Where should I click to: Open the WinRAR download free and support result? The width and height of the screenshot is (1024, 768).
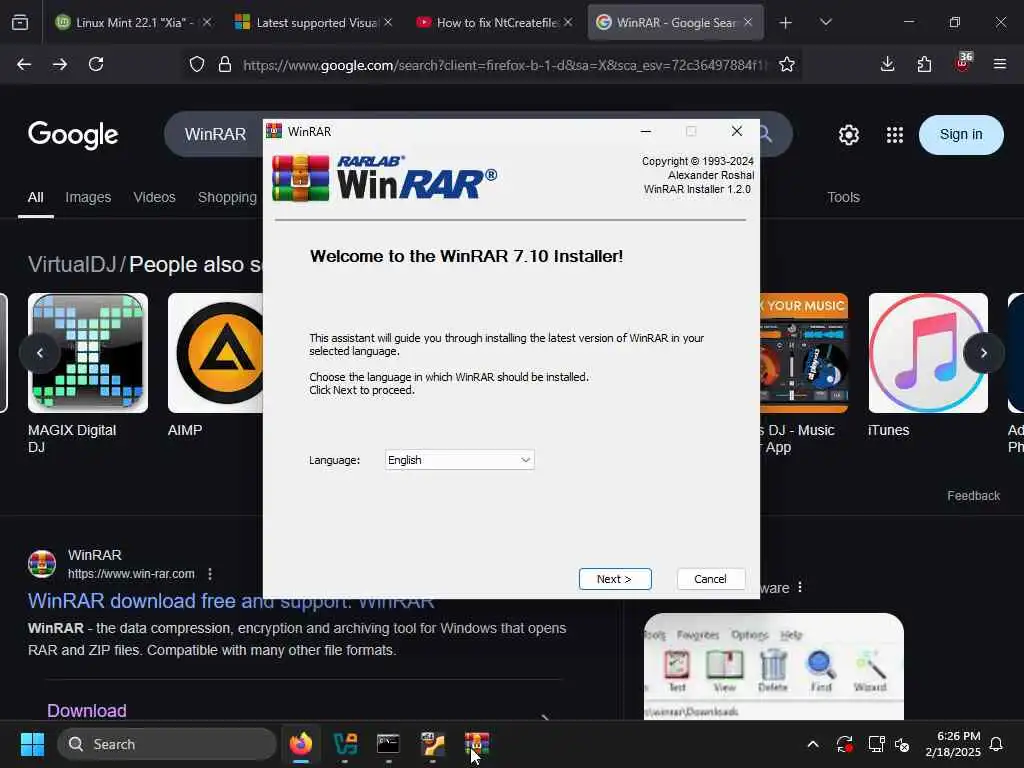pyautogui.click(x=231, y=601)
